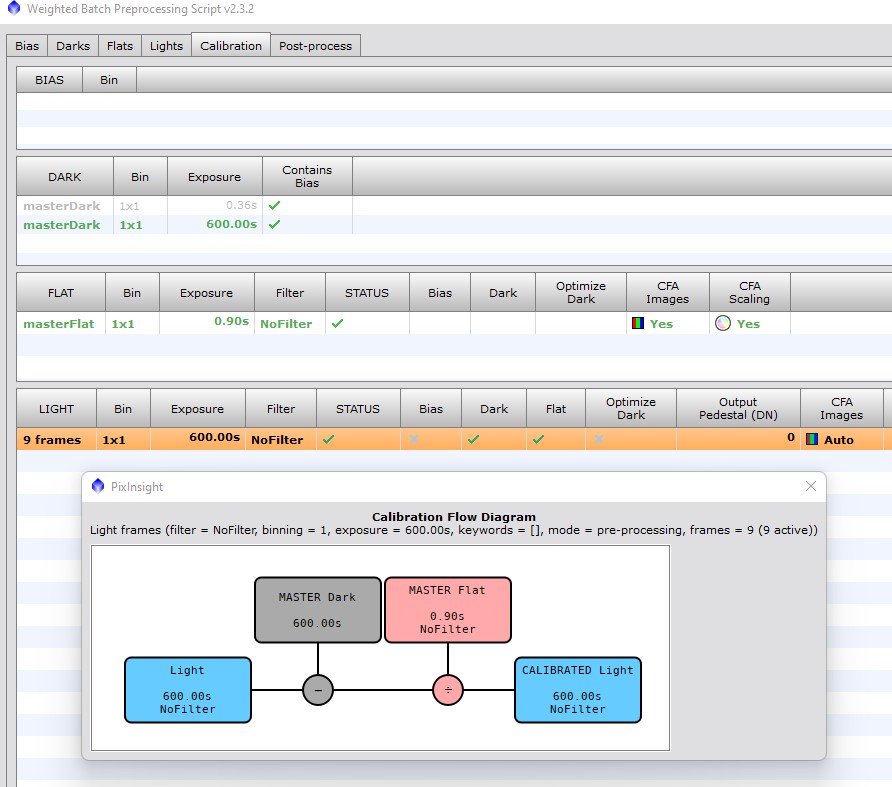Screen dimensions: 892x787
Task: Click Exposure header in DARK table
Action: coord(214,176)
